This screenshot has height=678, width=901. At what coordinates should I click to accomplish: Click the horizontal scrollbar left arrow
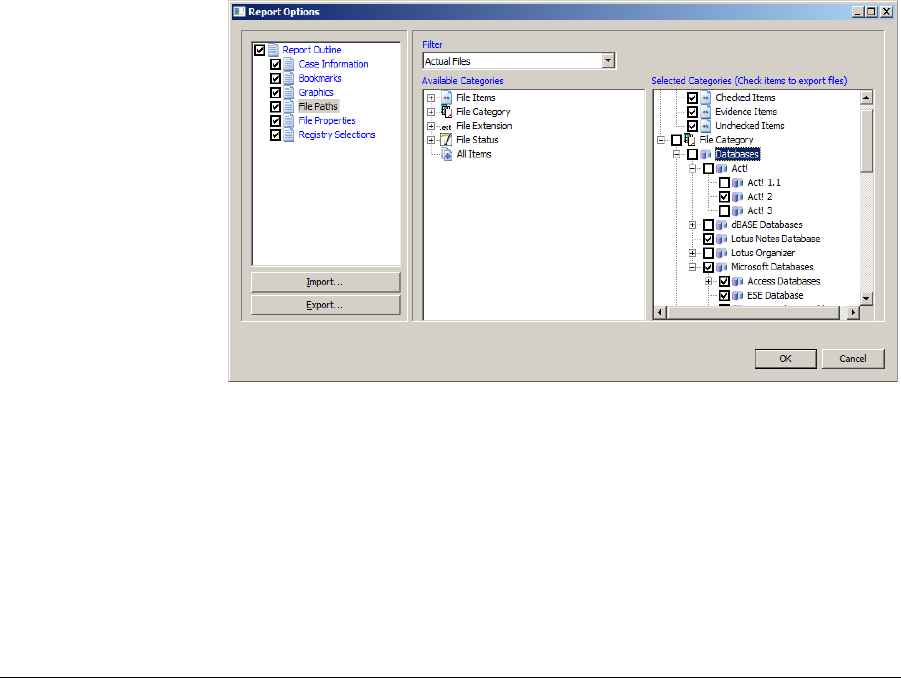[660, 313]
